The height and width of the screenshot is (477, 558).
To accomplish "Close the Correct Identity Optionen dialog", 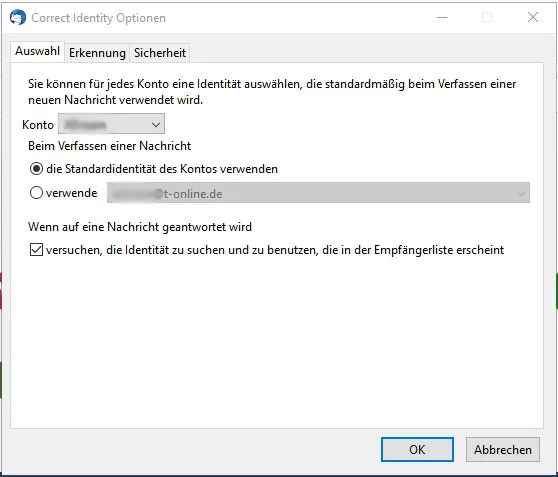I will tap(532, 17).
